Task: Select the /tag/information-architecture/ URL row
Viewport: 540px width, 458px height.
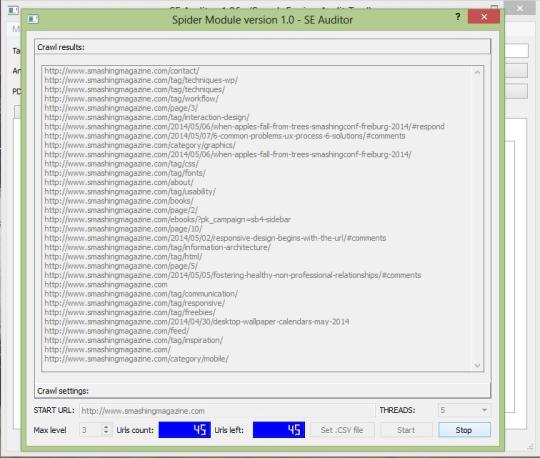Action: pos(158,248)
